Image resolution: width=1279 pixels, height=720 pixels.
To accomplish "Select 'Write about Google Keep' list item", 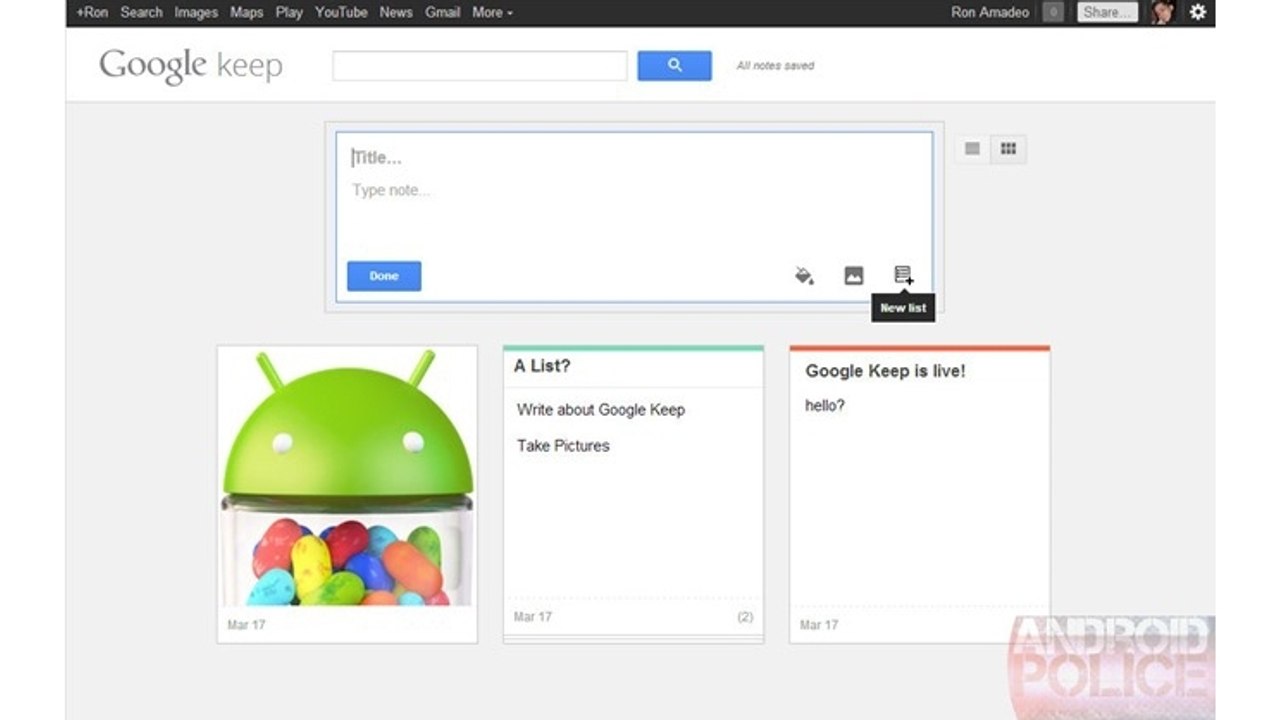I will coord(600,409).
